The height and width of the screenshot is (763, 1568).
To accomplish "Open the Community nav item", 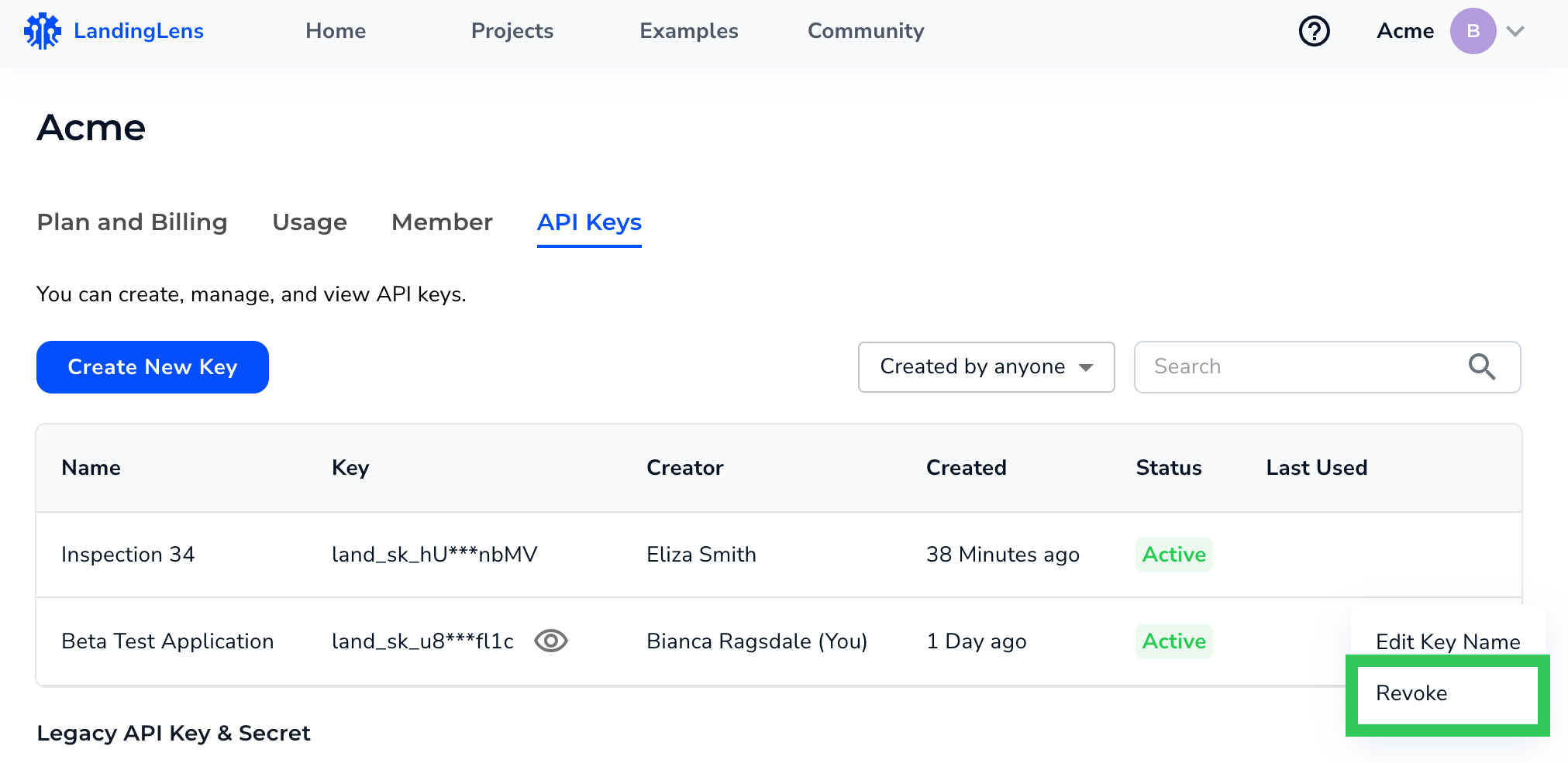I will 866,31.
